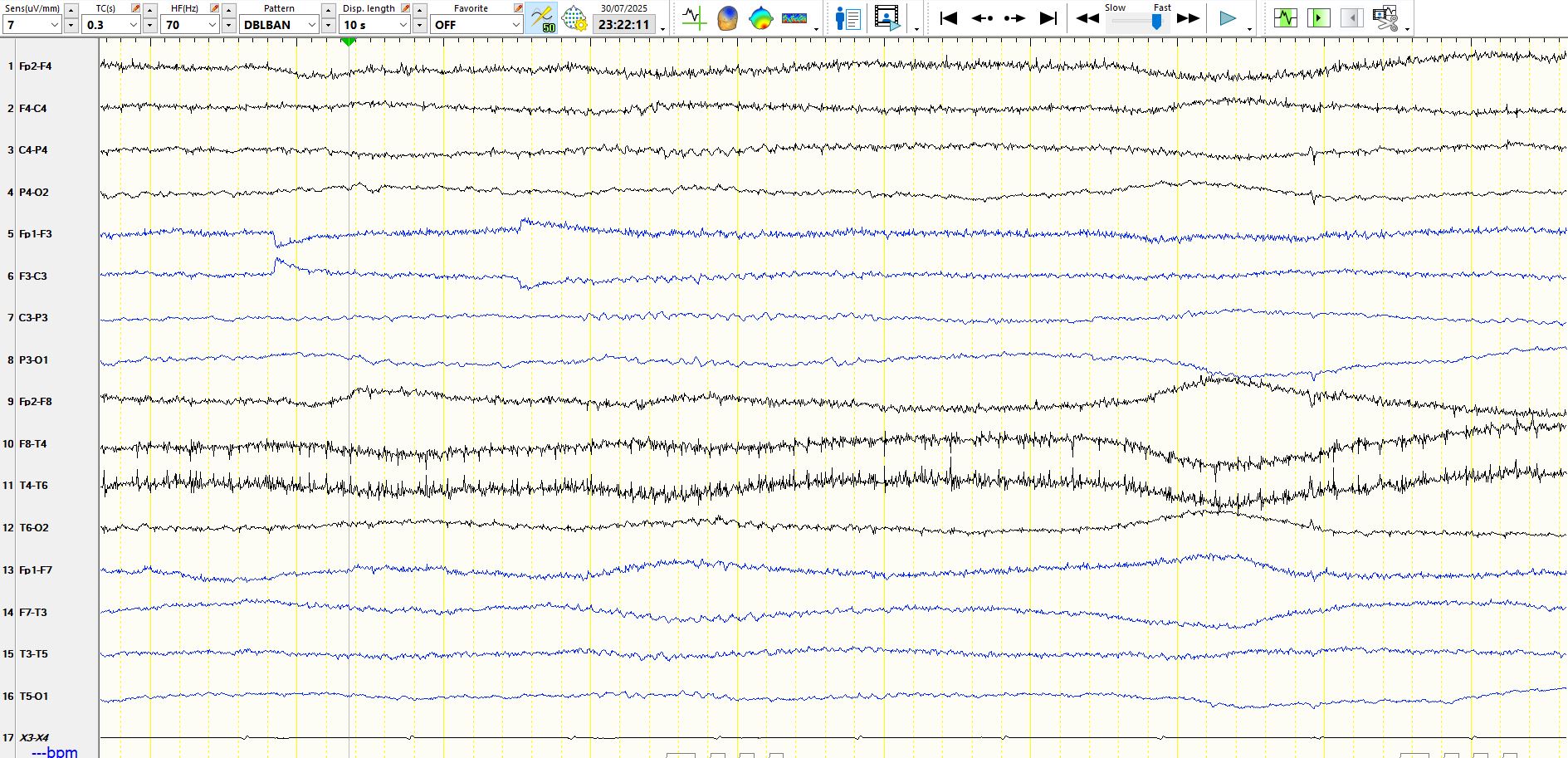
Task: Open the electrode montage settings icon
Action: (x=574, y=17)
